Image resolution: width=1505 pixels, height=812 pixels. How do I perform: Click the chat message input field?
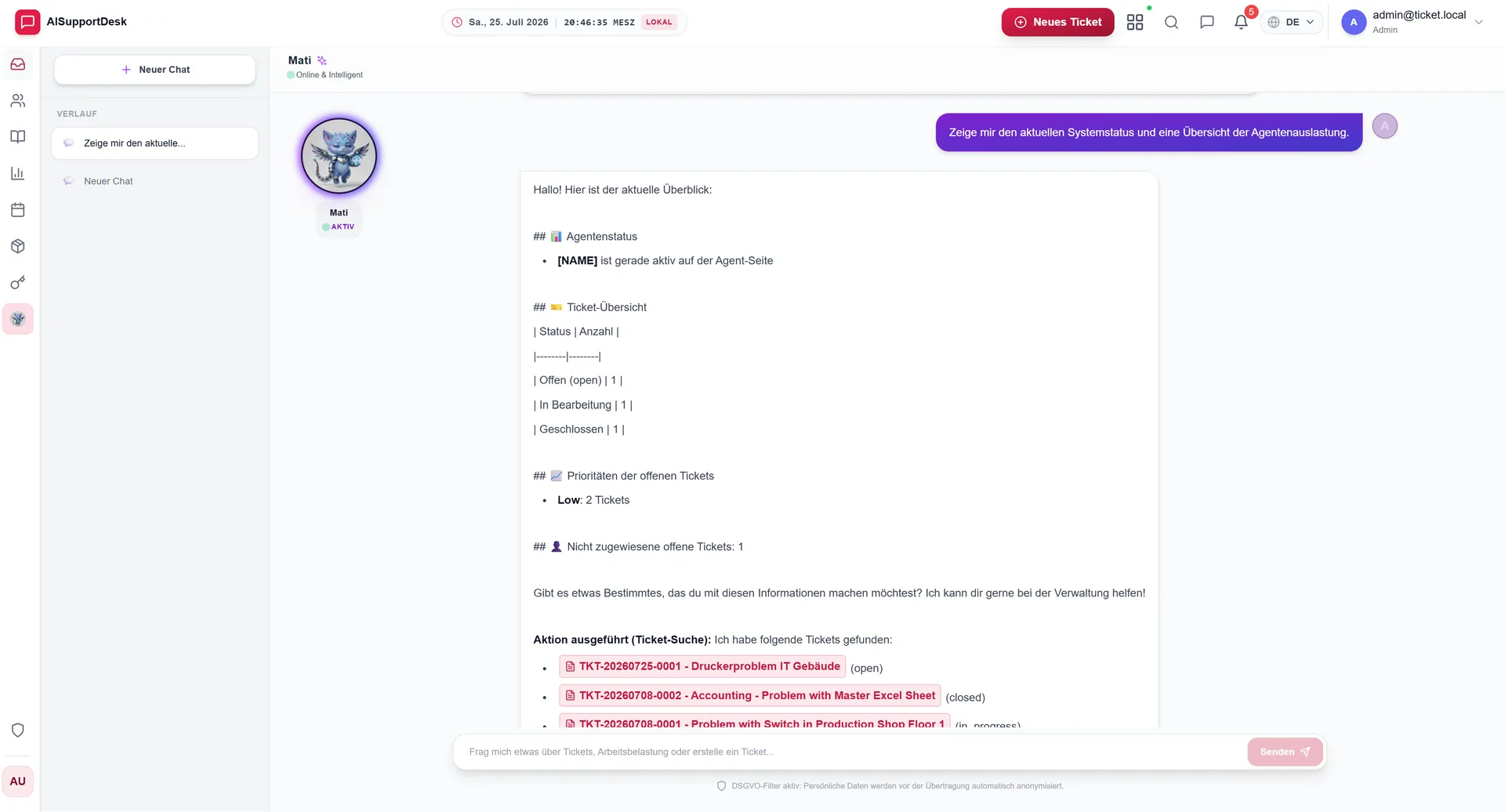[850, 752]
